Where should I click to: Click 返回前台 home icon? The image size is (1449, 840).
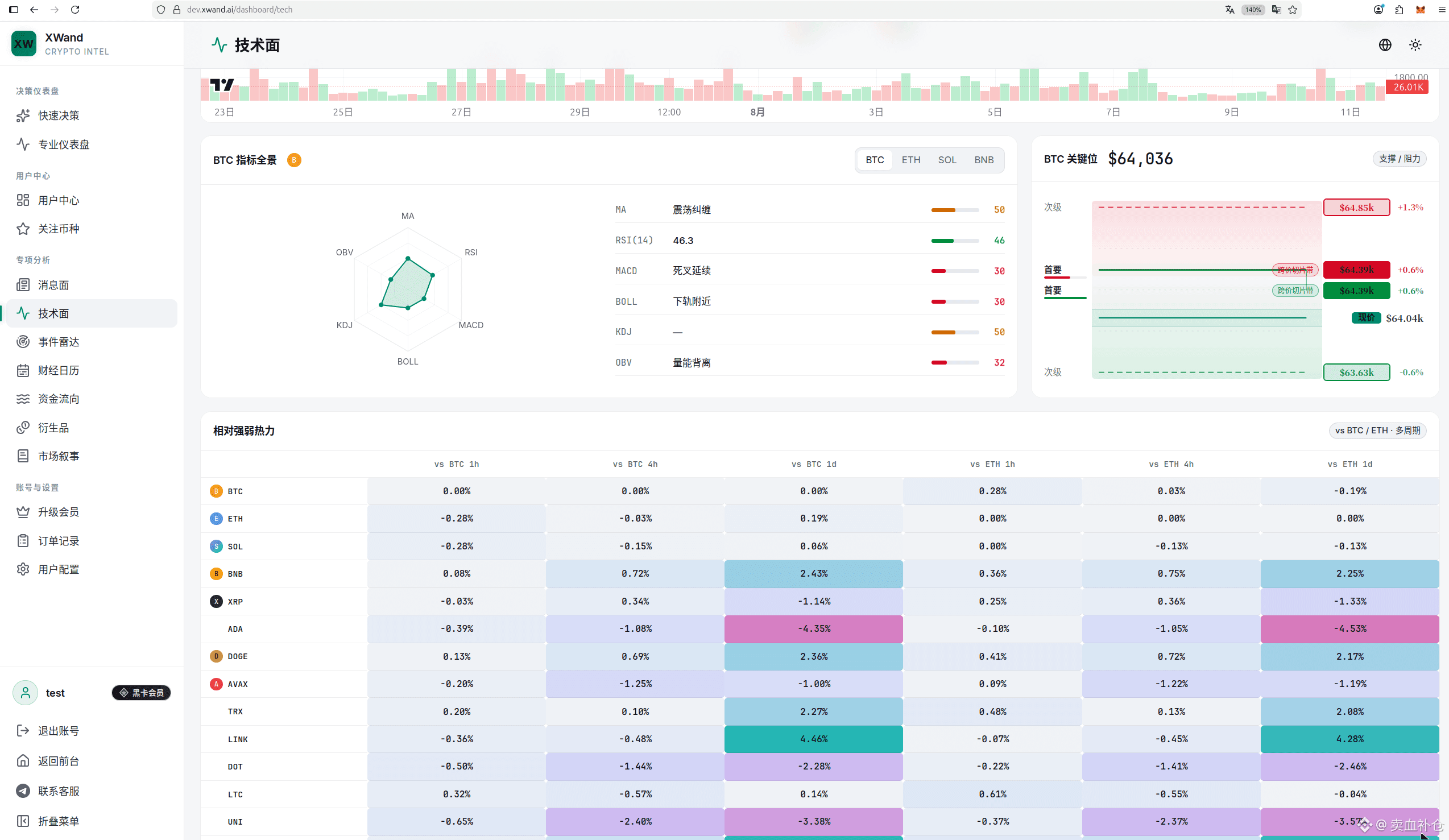pyautogui.click(x=23, y=760)
